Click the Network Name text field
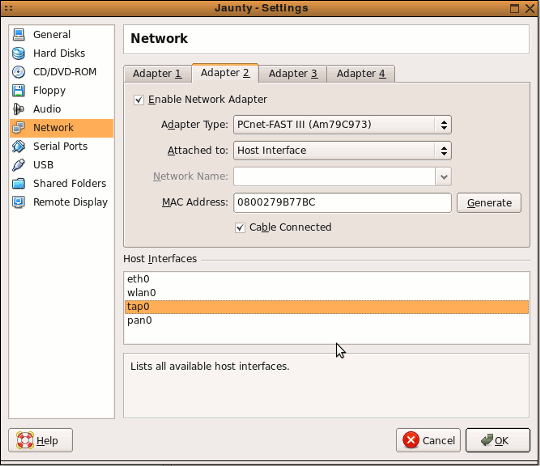Viewport: 540px width, 466px height. [334, 177]
